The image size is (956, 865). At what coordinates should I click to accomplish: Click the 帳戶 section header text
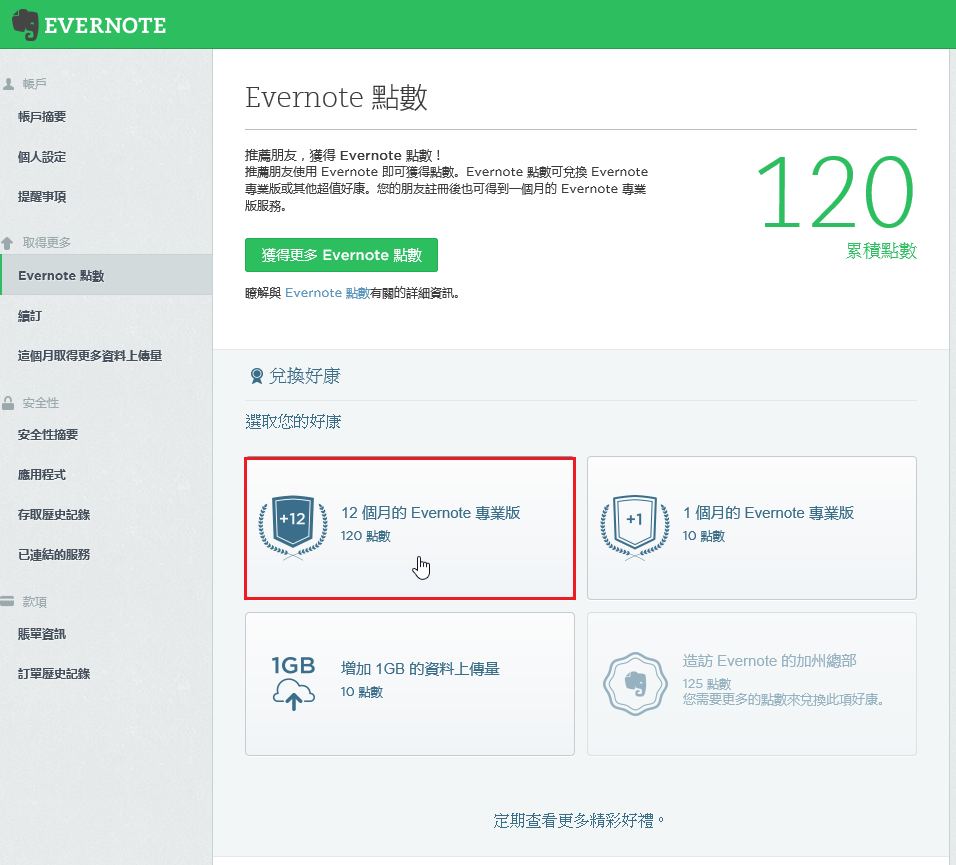(35, 84)
